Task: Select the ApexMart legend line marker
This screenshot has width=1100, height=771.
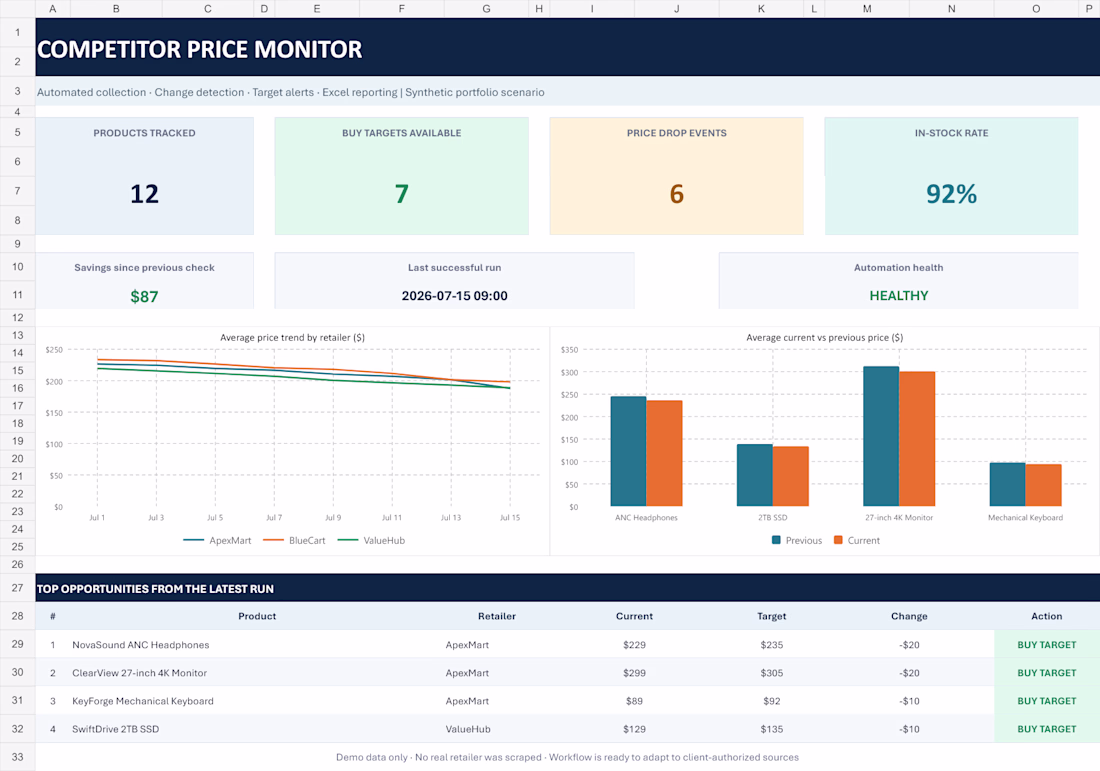Action: 194,540
